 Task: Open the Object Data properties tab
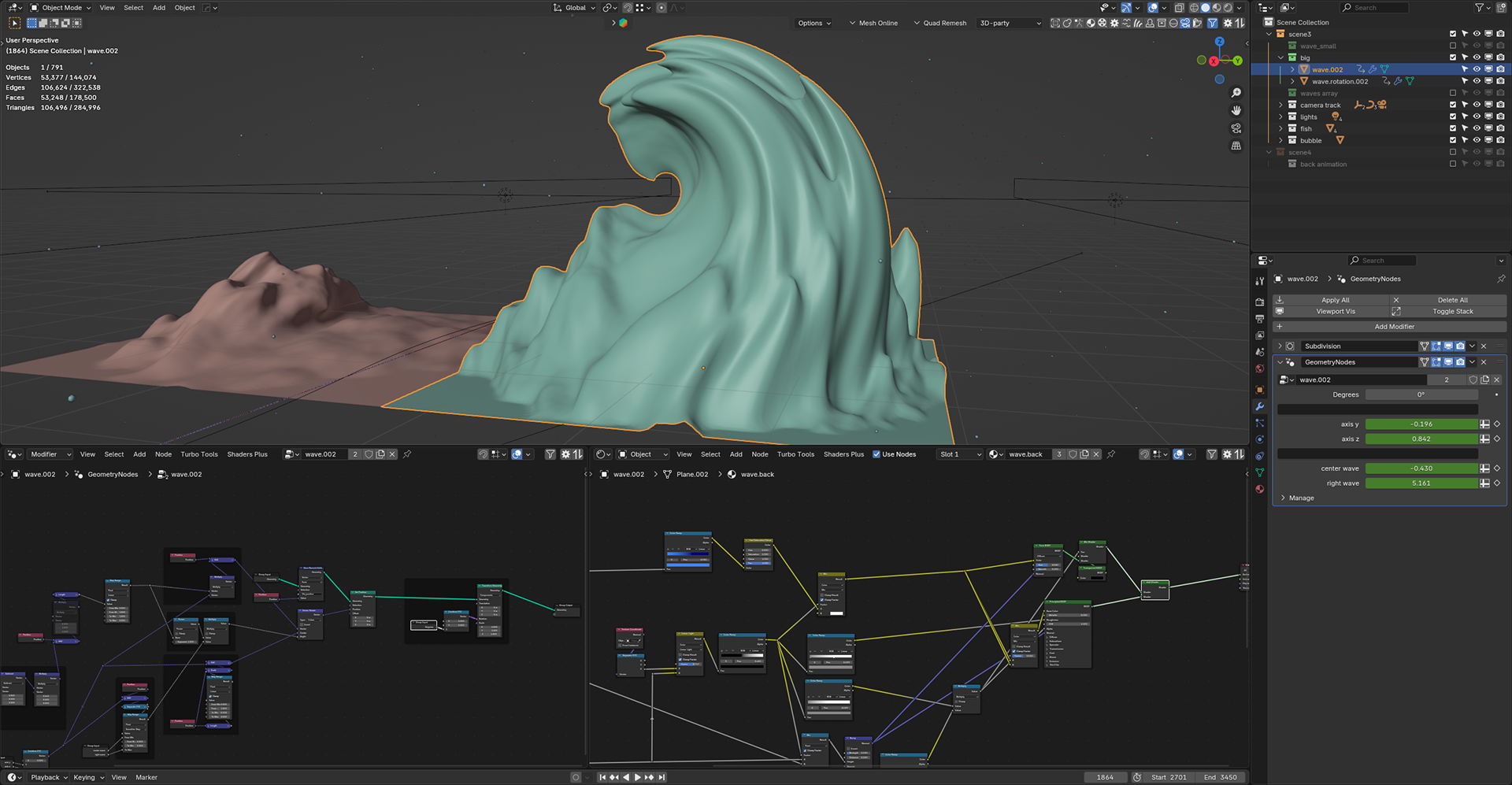click(1259, 472)
